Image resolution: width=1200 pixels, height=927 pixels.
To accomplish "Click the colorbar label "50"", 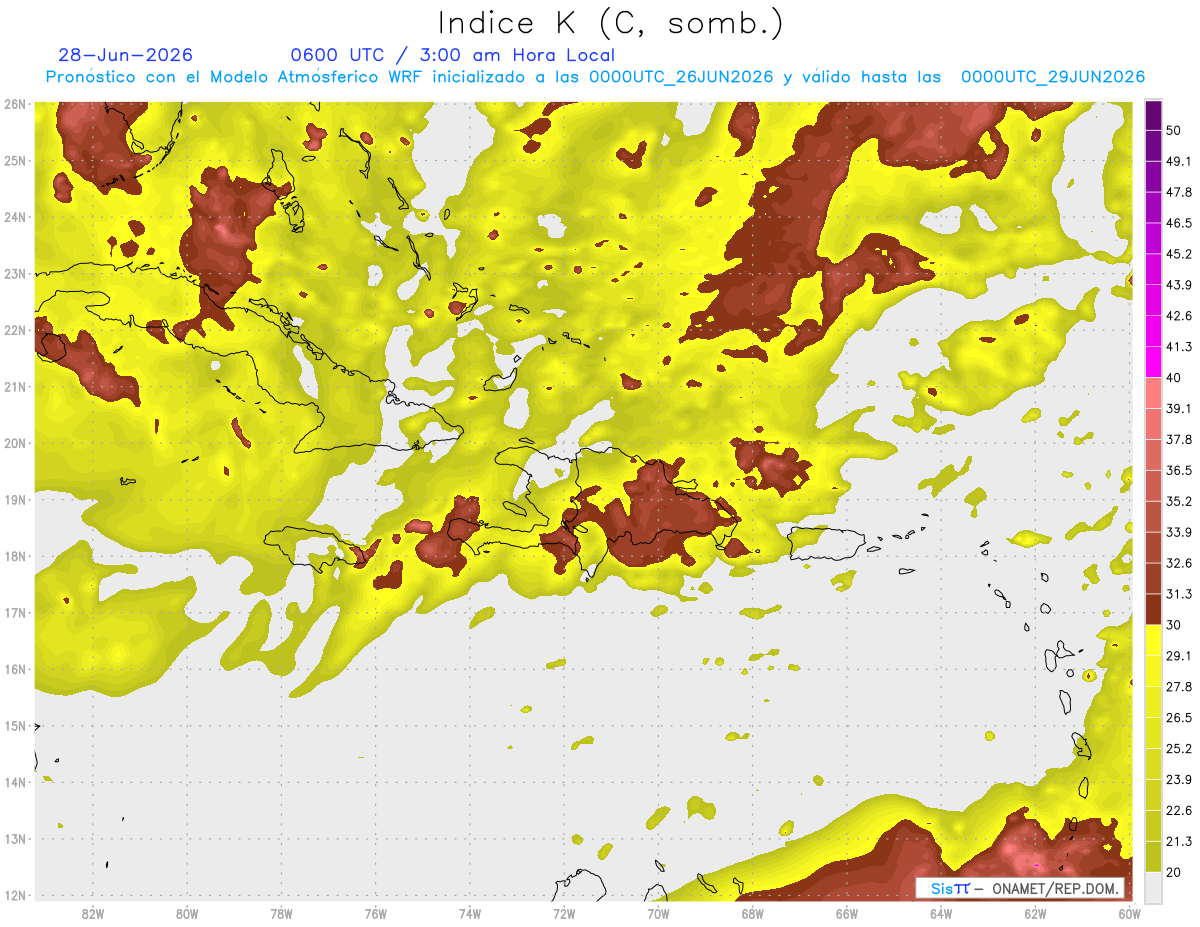I will (1173, 129).
